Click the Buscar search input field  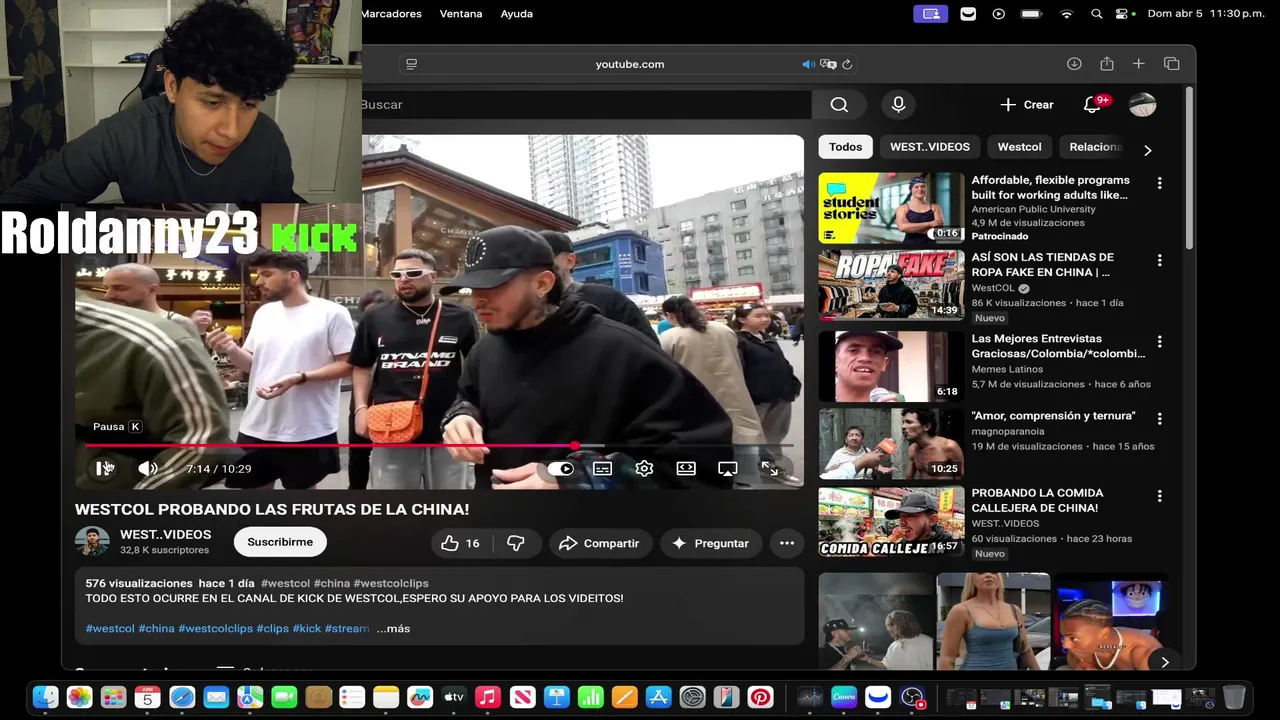[x=585, y=104]
